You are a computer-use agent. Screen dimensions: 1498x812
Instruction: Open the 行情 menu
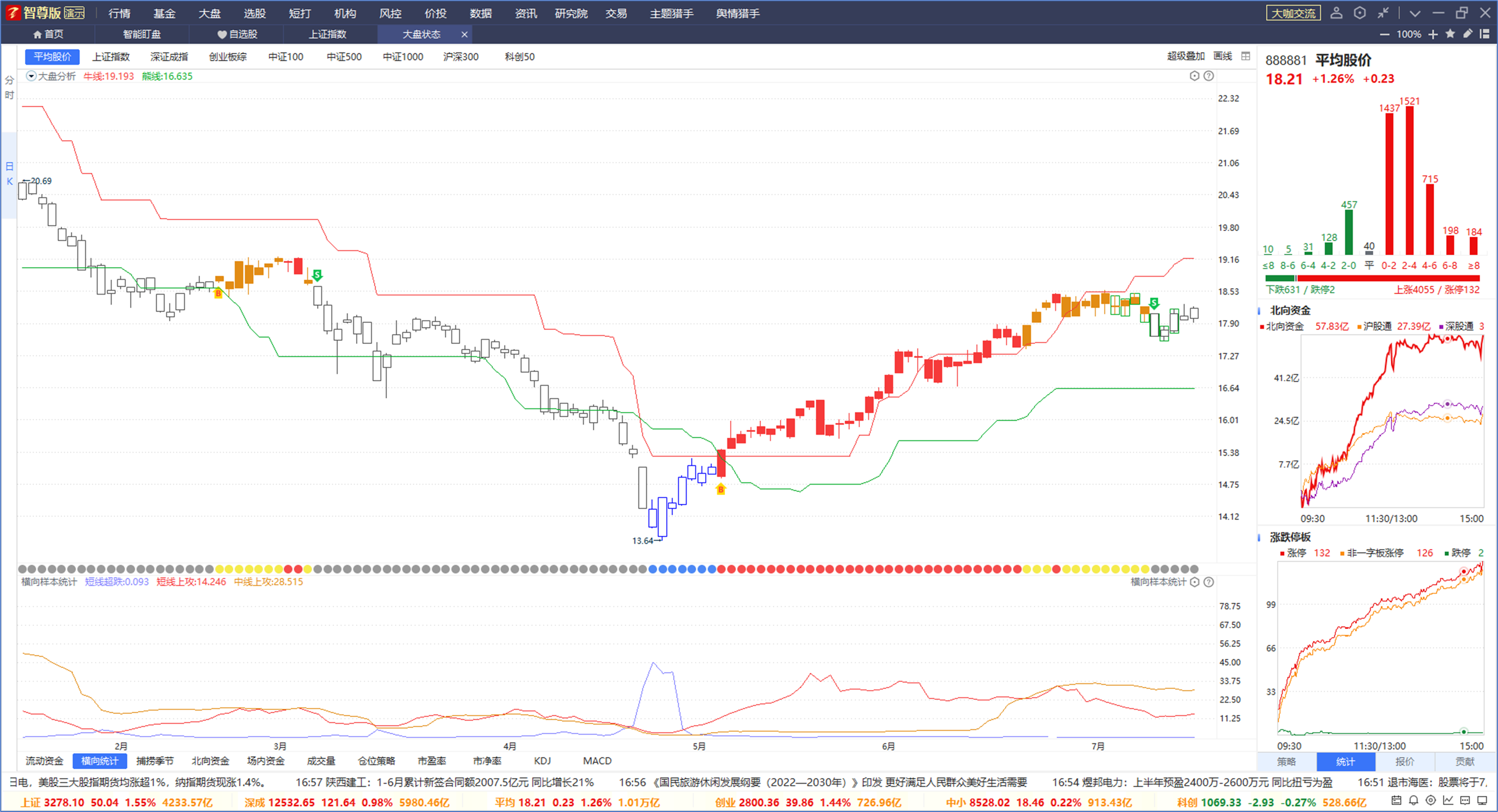click(x=119, y=13)
